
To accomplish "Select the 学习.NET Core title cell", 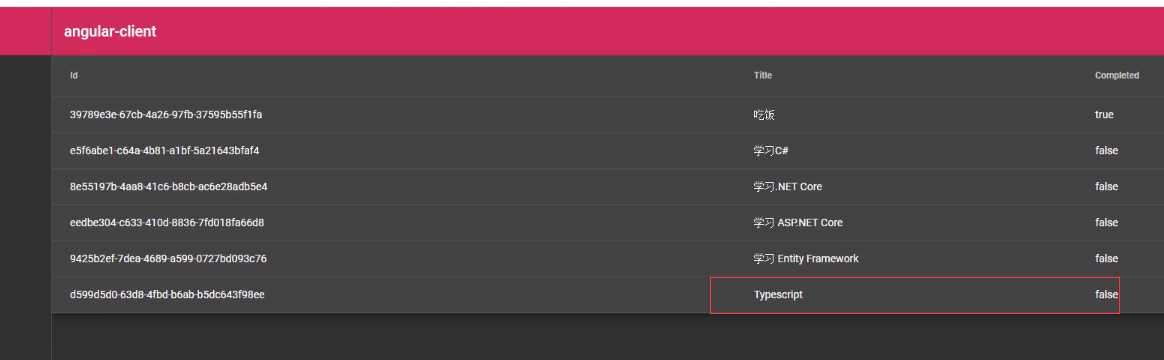I will [x=788, y=186].
